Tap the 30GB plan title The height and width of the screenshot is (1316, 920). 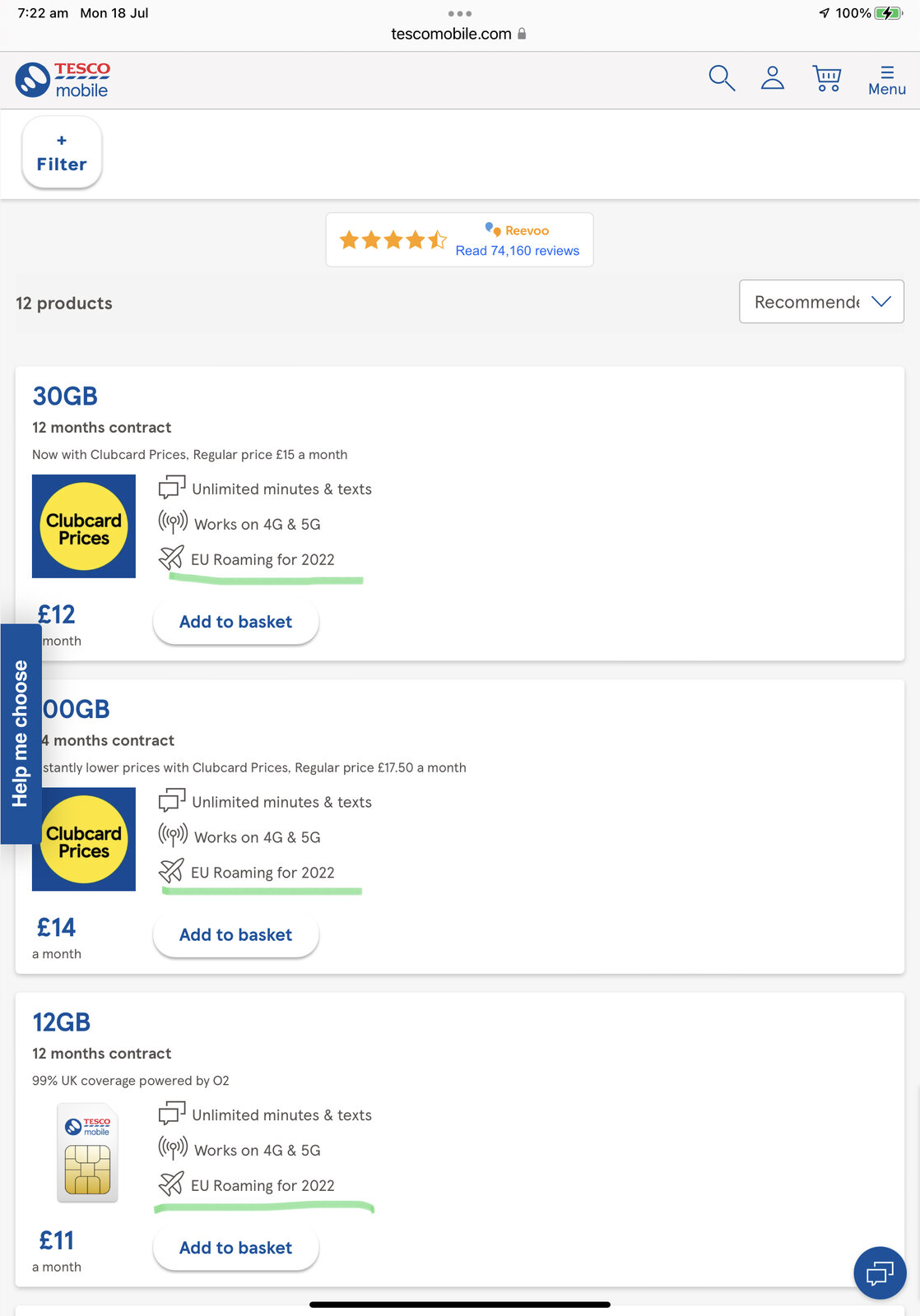[65, 396]
